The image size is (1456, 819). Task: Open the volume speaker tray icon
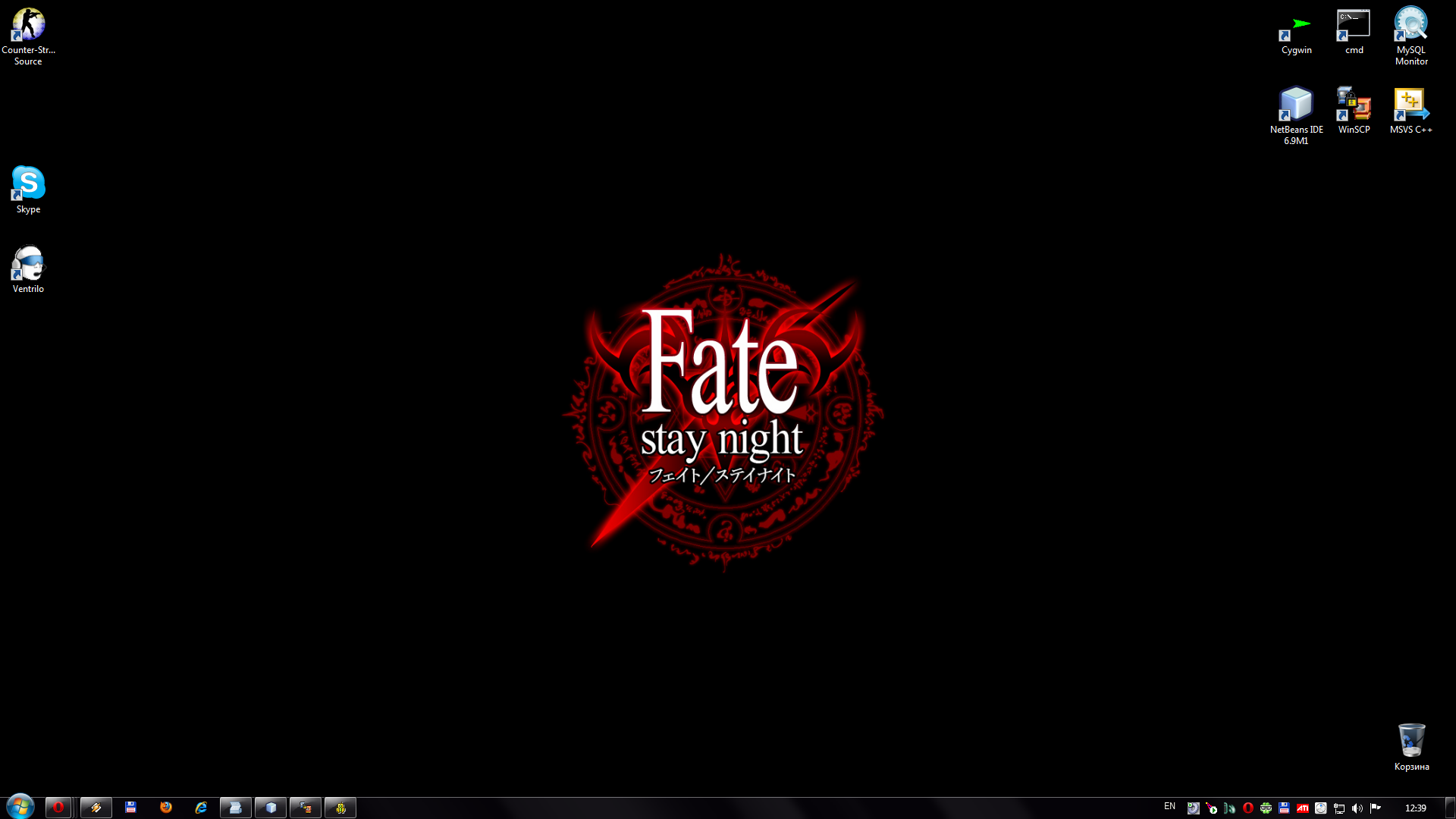1357,808
